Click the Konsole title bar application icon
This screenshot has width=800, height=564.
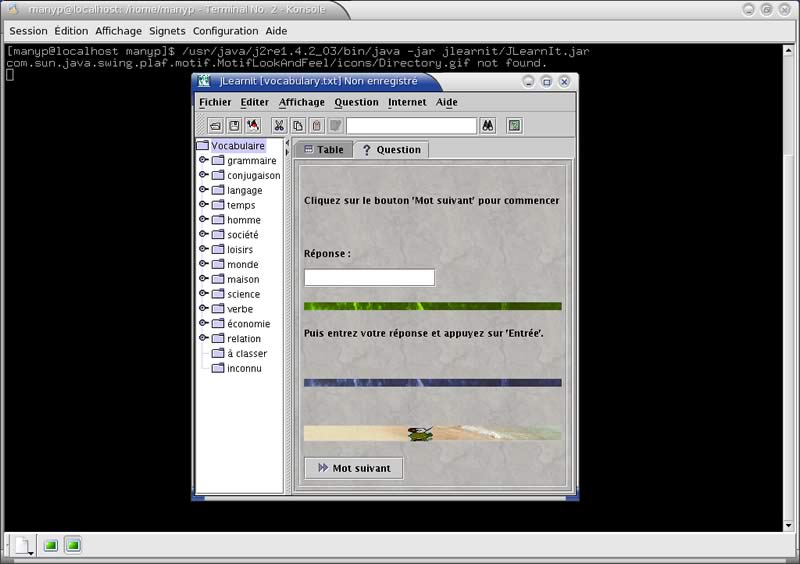[x=13, y=9]
